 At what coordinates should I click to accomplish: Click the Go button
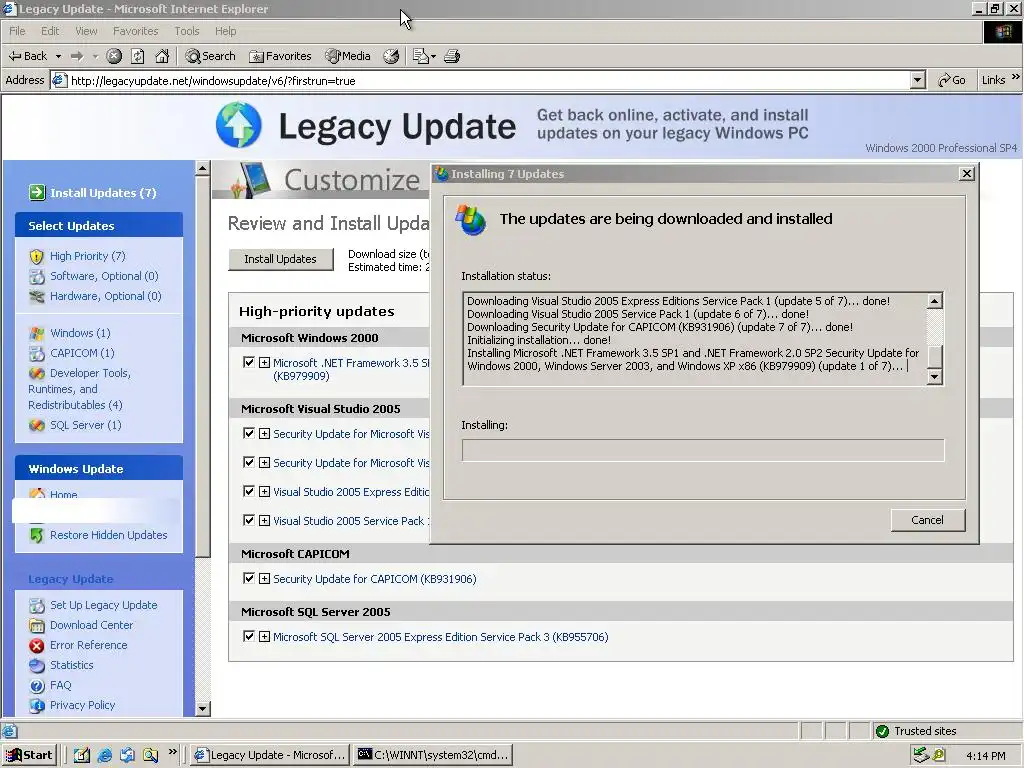pos(952,80)
